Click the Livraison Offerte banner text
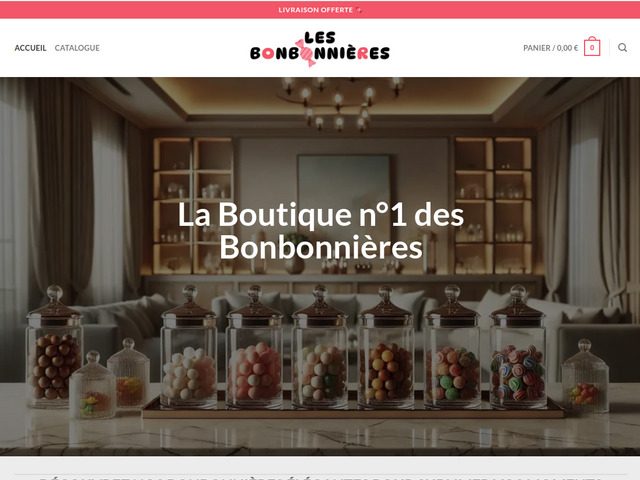The height and width of the screenshot is (480, 640). click(316, 10)
